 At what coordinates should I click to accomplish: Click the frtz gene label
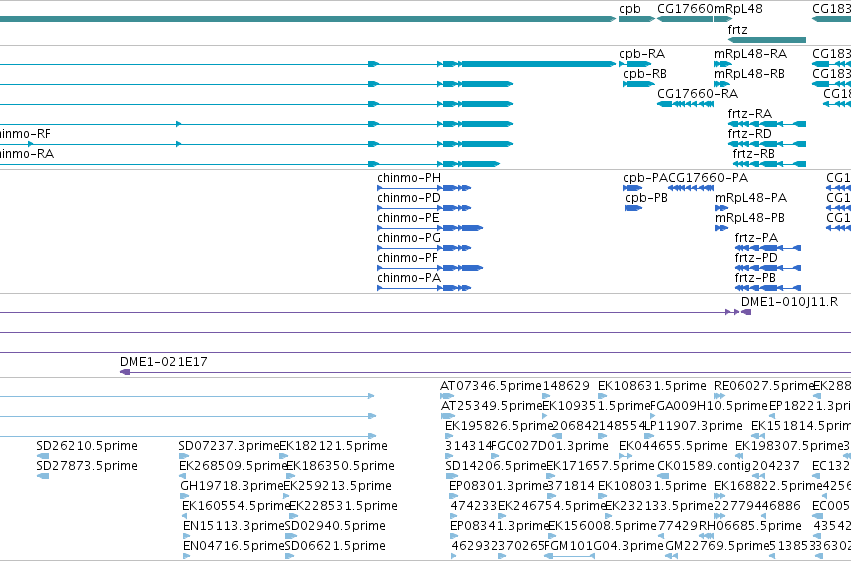coord(738,30)
